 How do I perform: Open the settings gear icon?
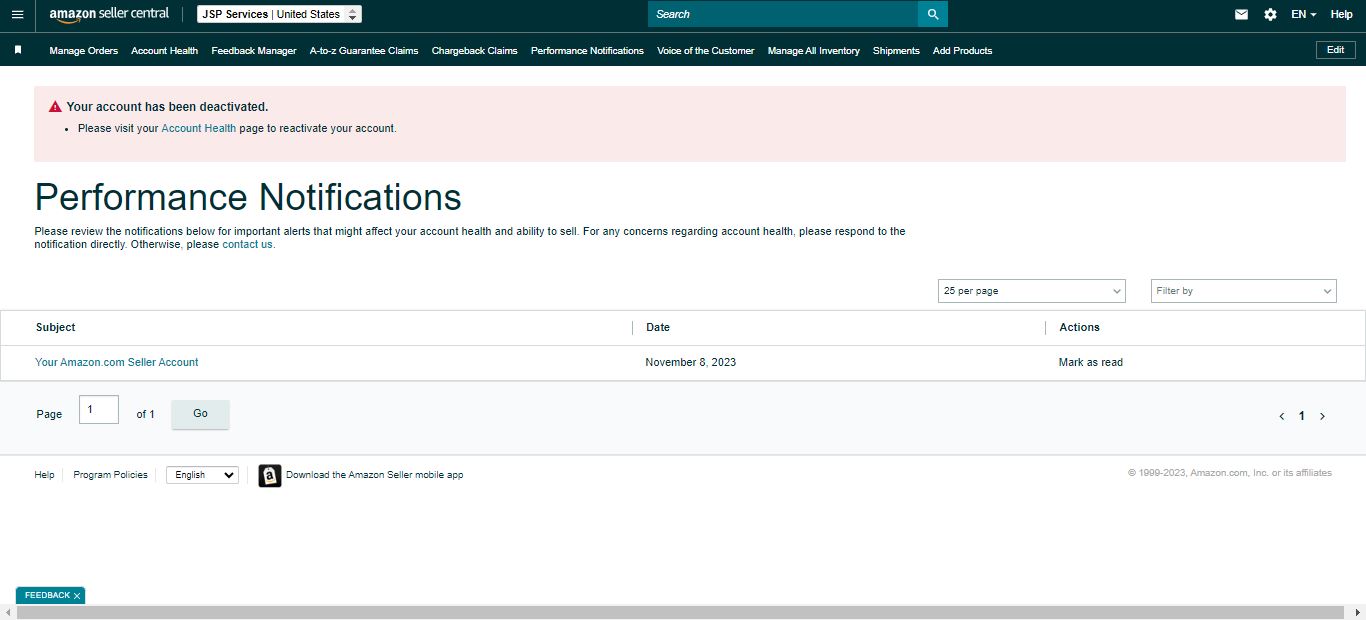(x=1270, y=14)
